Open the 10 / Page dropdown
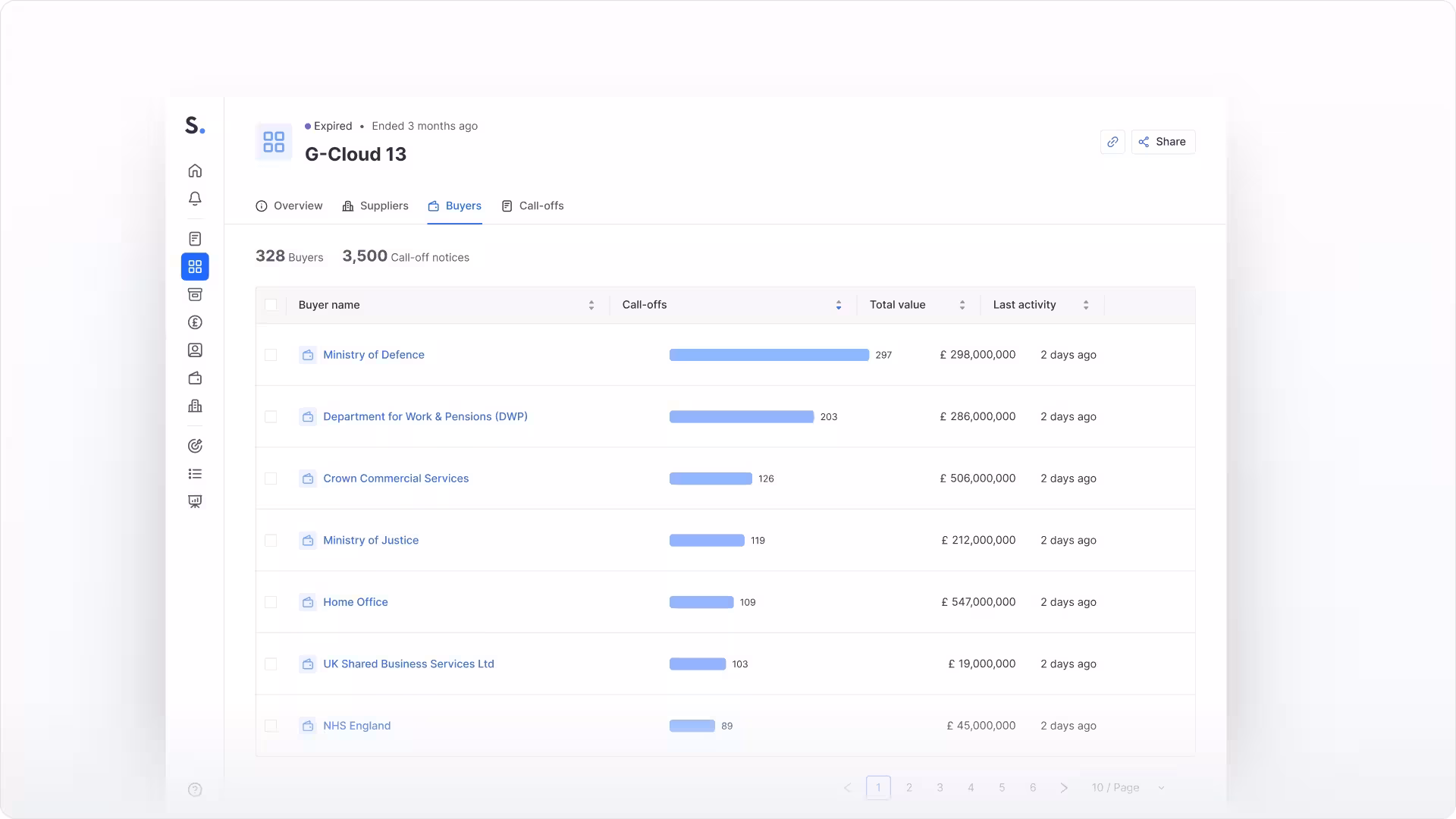Image resolution: width=1456 pixels, height=819 pixels. point(1127,788)
